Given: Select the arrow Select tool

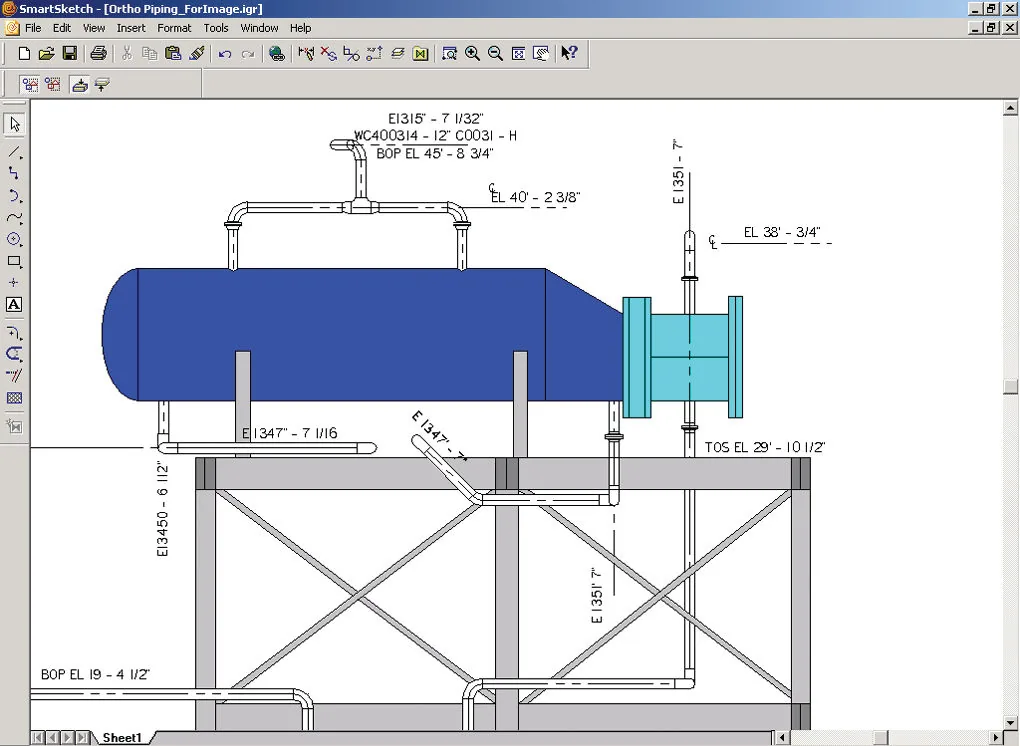Looking at the screenshot, I should (14, 124).
